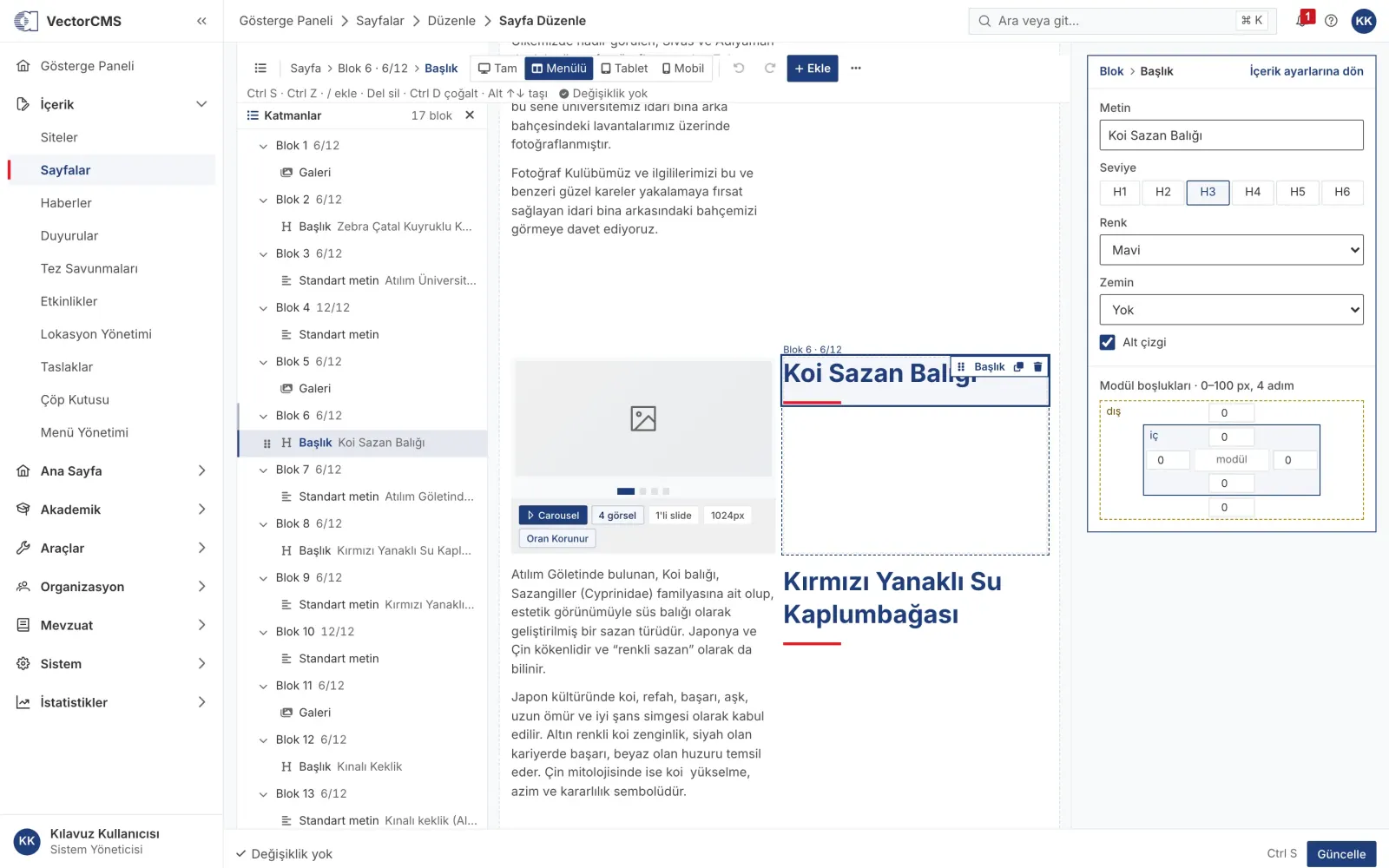Screen dimensions: 1389x868
Task: Duplicate the Başlık module with copy icon
Action: coord(1018,367)
